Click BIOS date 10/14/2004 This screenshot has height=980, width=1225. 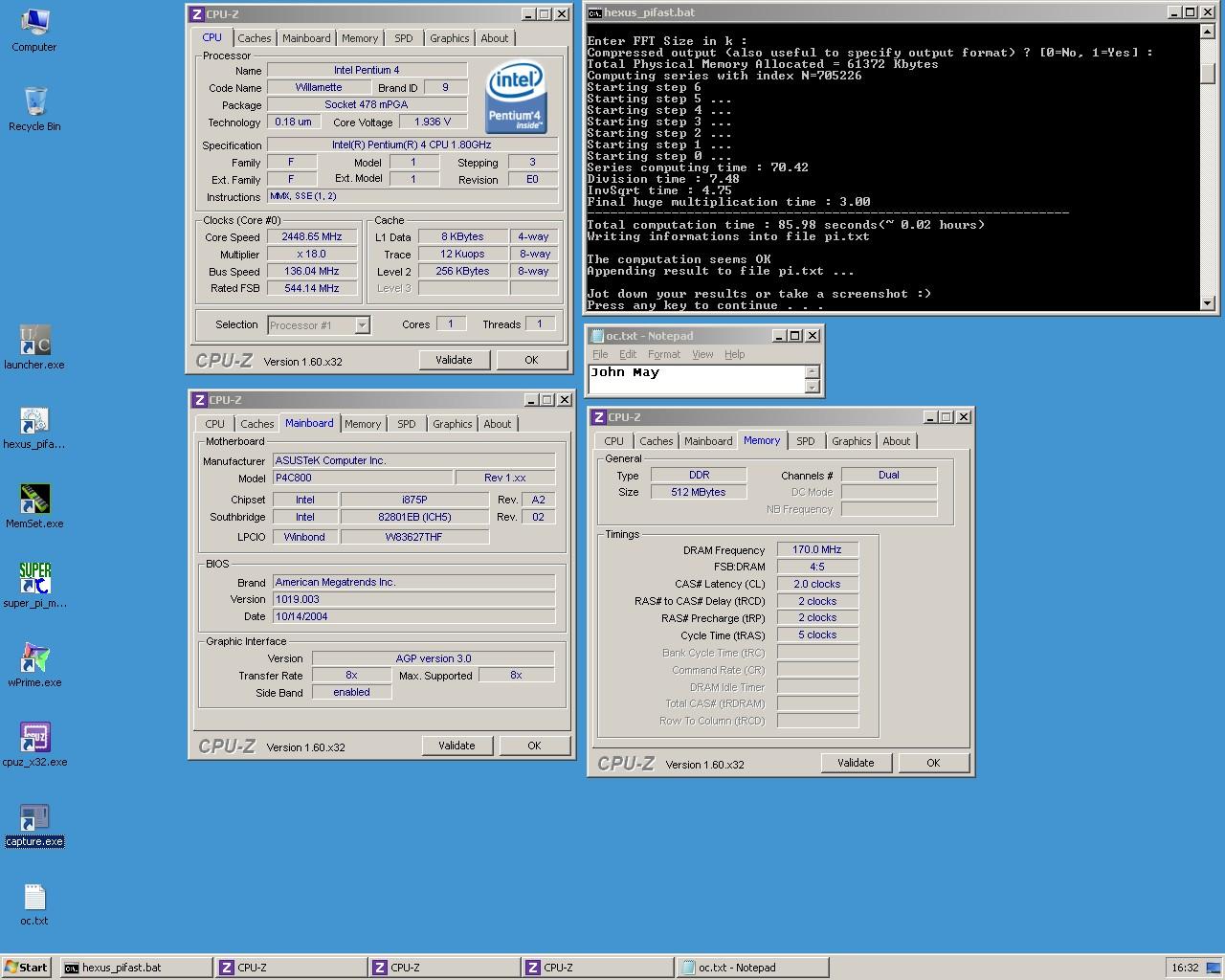413,616
